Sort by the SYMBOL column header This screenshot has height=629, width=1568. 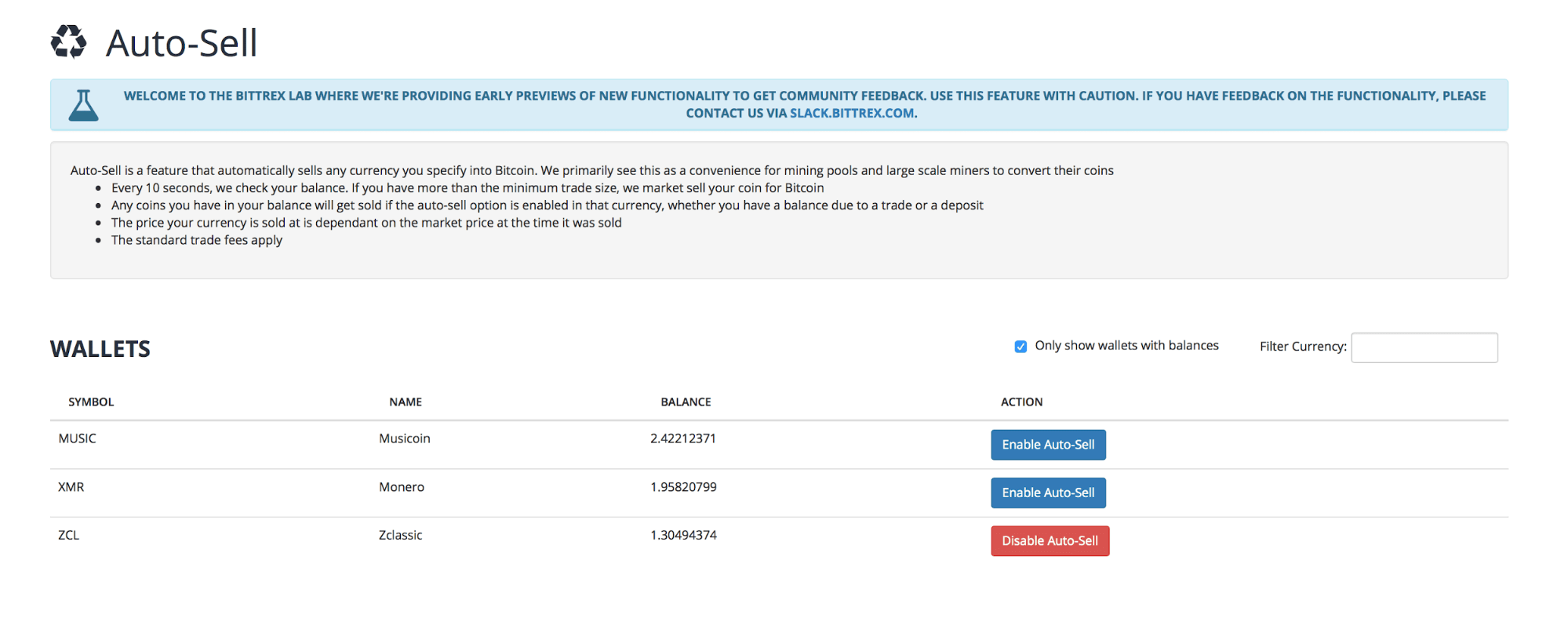[x=91, y=402]
